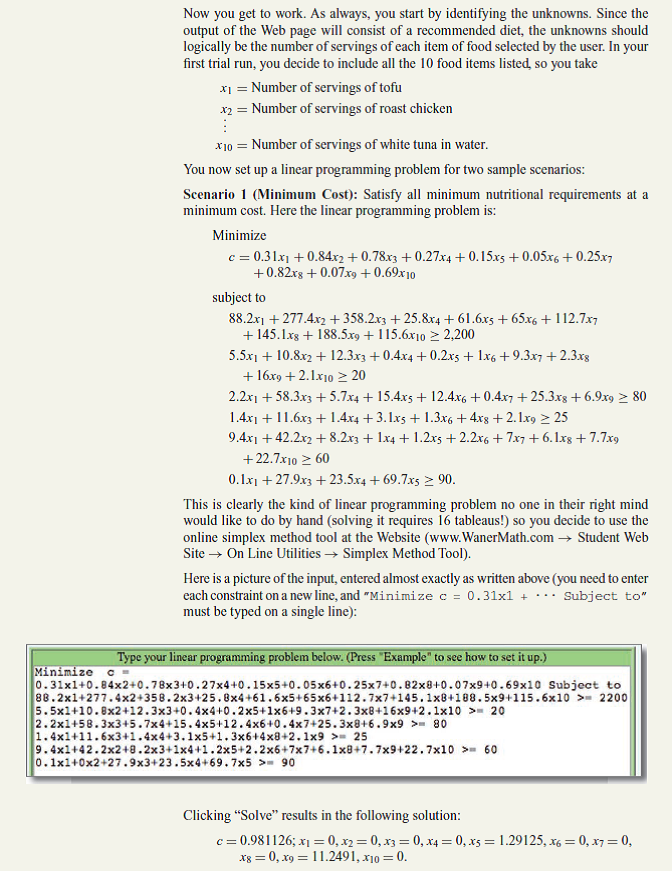The image size is (672, 871).
Task: Click the typed constraint ending '>= 90'
Action: tap(164, 763)
